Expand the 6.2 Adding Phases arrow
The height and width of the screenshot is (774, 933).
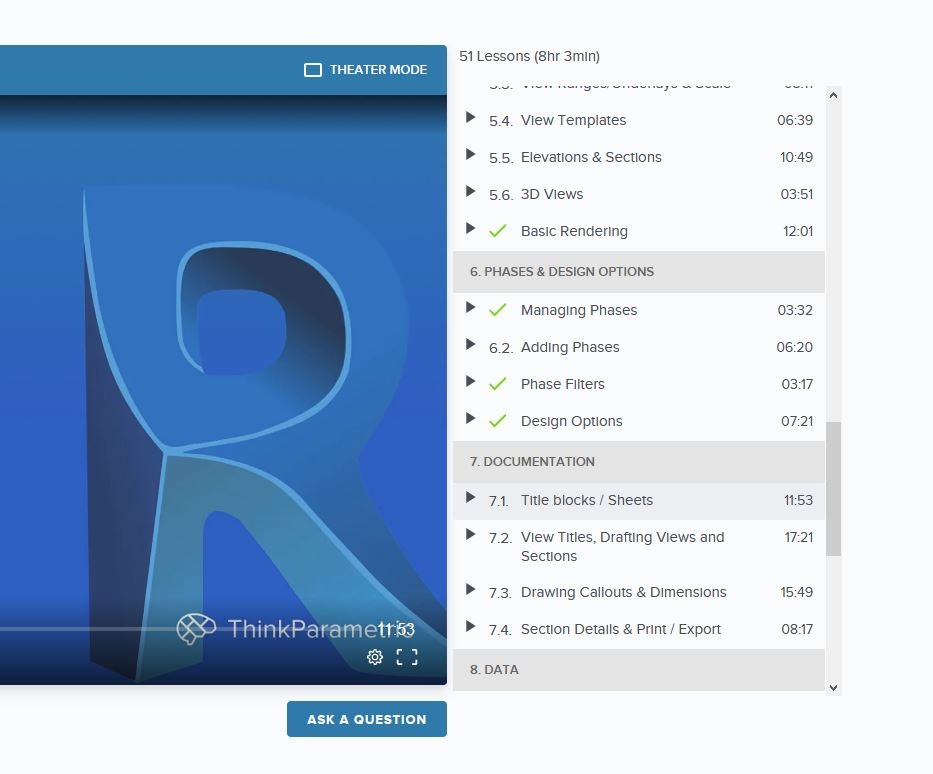tap(471, 344)
